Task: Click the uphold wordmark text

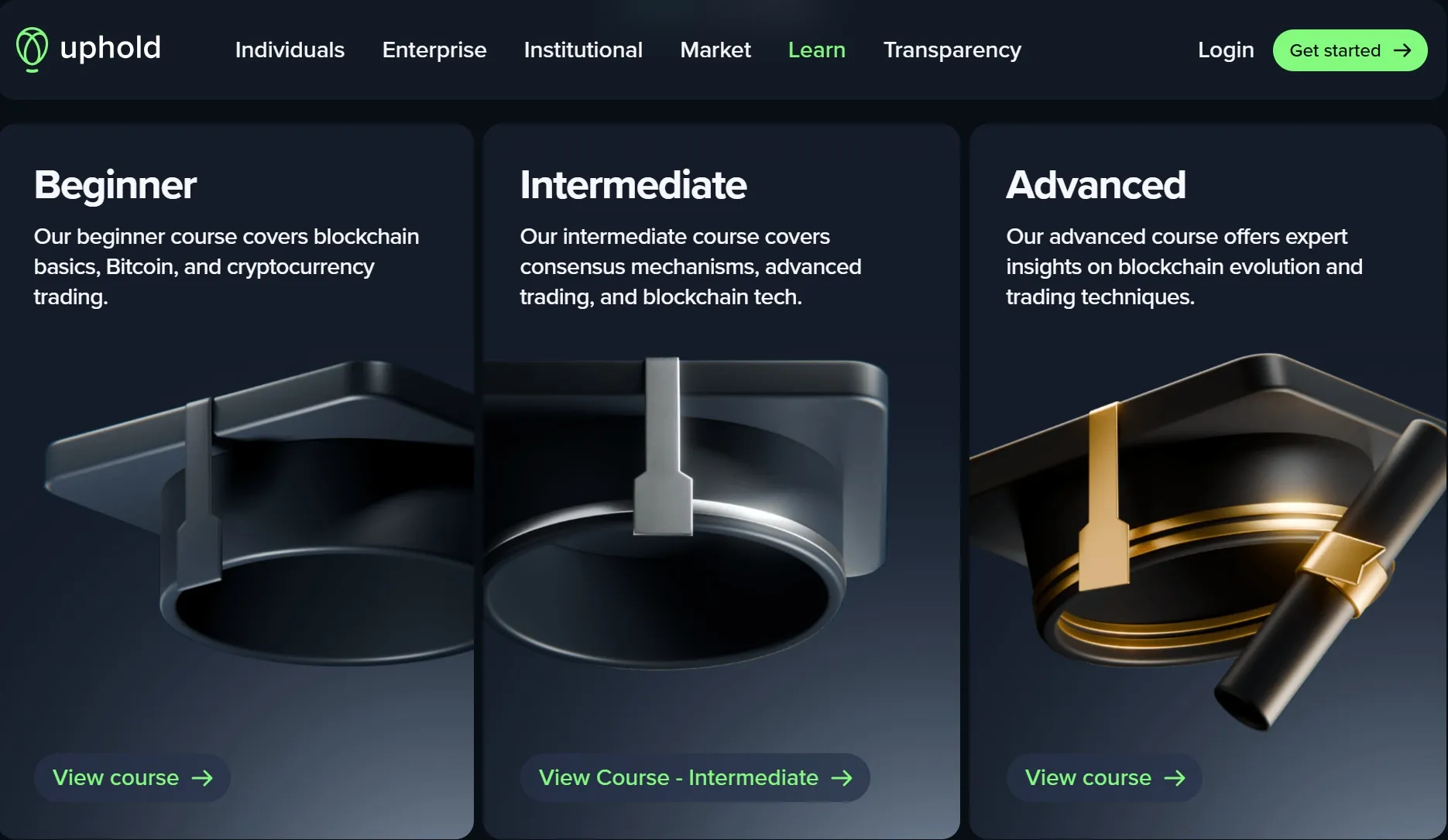Action: [x=110, y=49]
